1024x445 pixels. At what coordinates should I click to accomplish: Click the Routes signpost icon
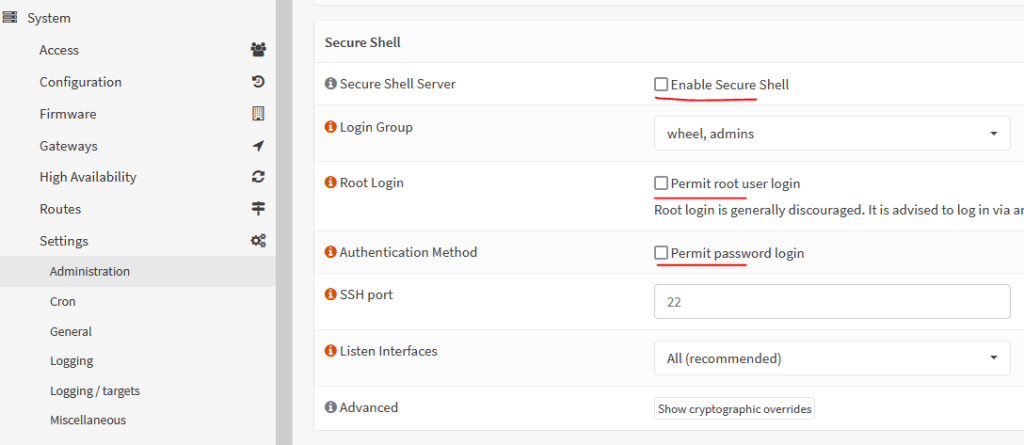[x=259, y=209]
